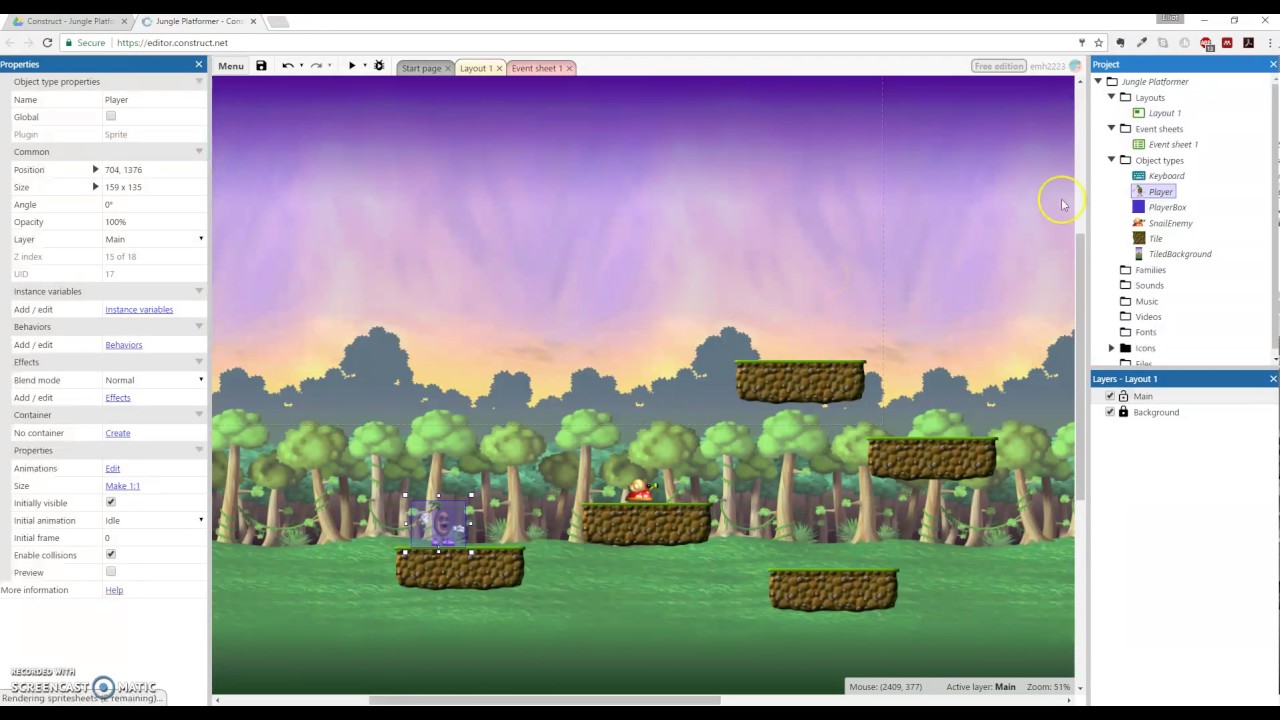The image size is (1280, 720).
Task: Activate the eyedropper color picker extension
Action: pos(1141,43)
